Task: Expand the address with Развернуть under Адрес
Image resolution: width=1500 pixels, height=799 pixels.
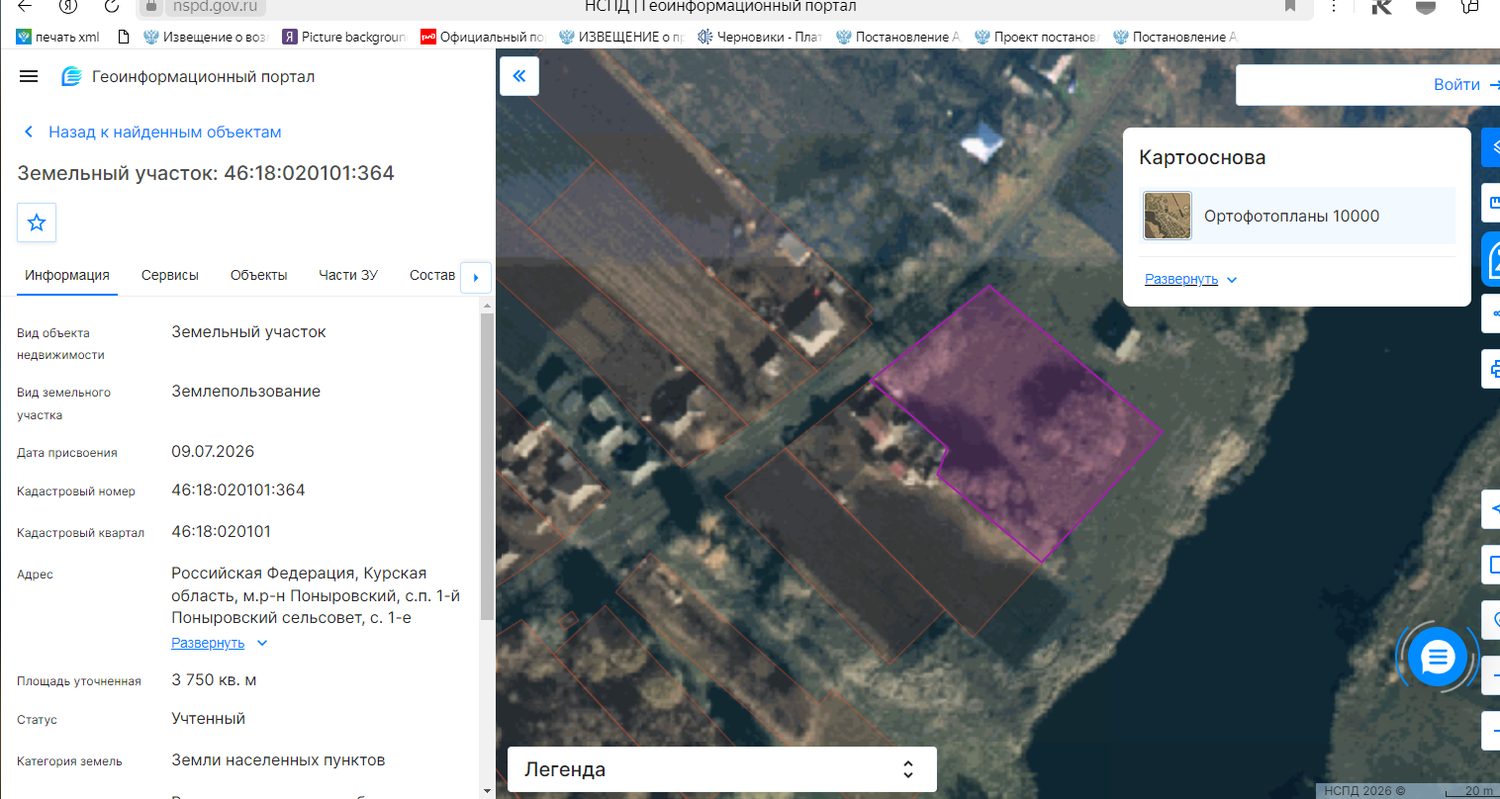Action: point(219,643)
